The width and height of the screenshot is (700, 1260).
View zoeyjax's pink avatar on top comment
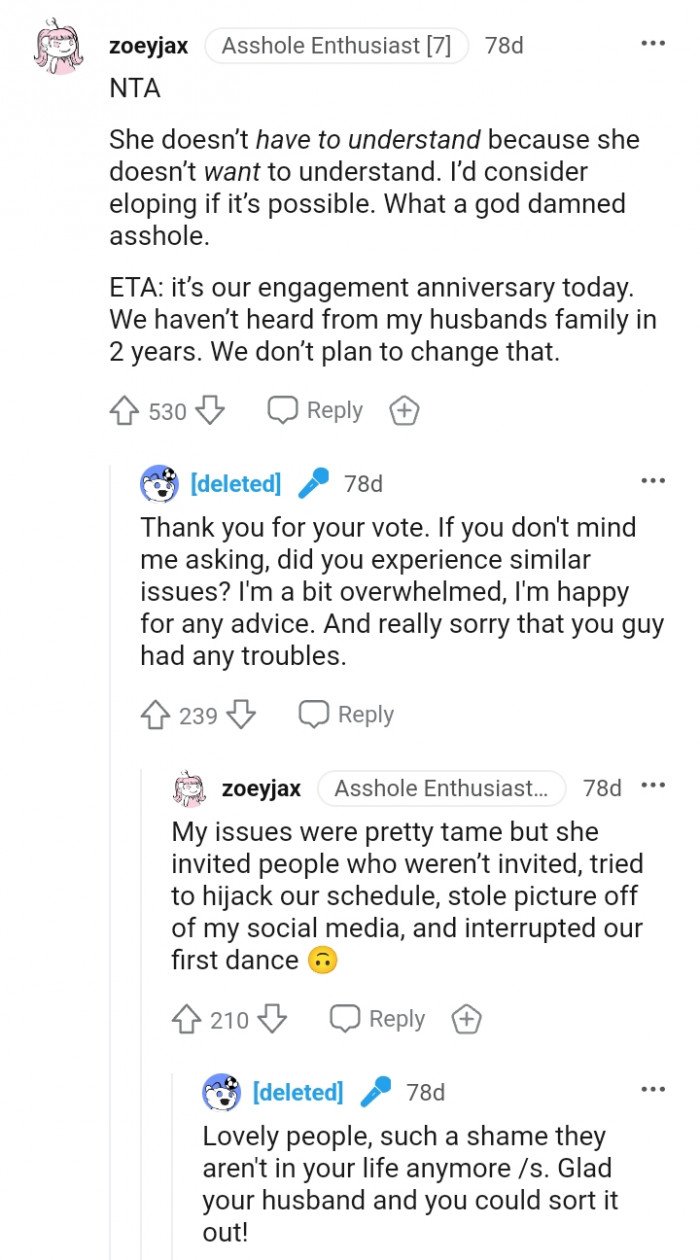57,50
